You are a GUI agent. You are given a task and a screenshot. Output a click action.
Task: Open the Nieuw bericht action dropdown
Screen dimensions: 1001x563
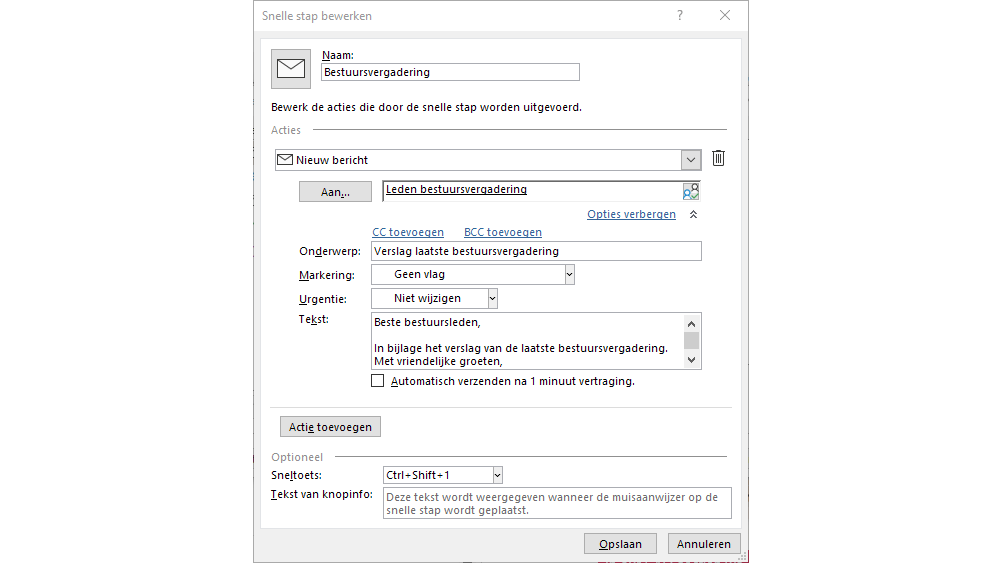pos(690,160)
